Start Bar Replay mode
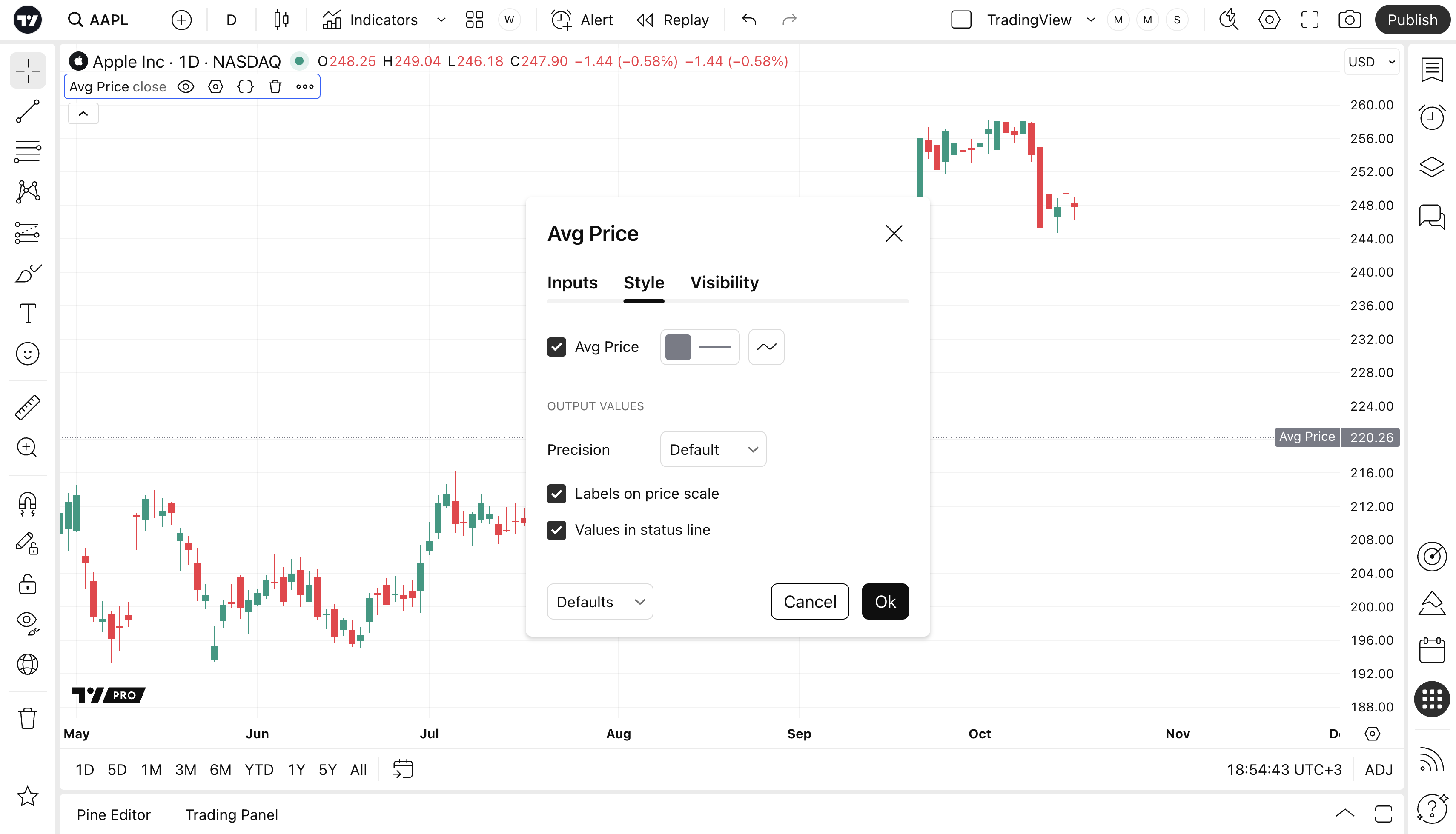Screen dimensions: 1456x834 coord(673,20)
